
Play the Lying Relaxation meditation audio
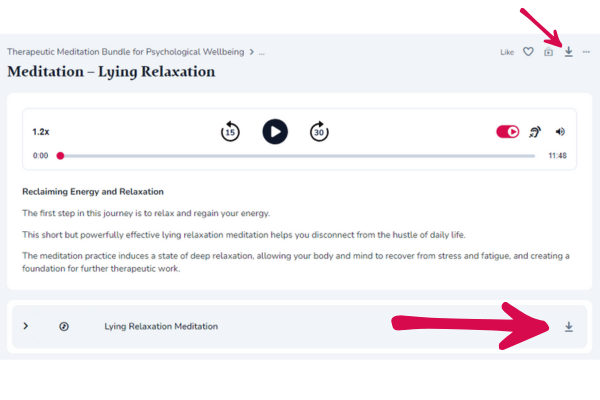pyautogui.click(x=275, y=131)
